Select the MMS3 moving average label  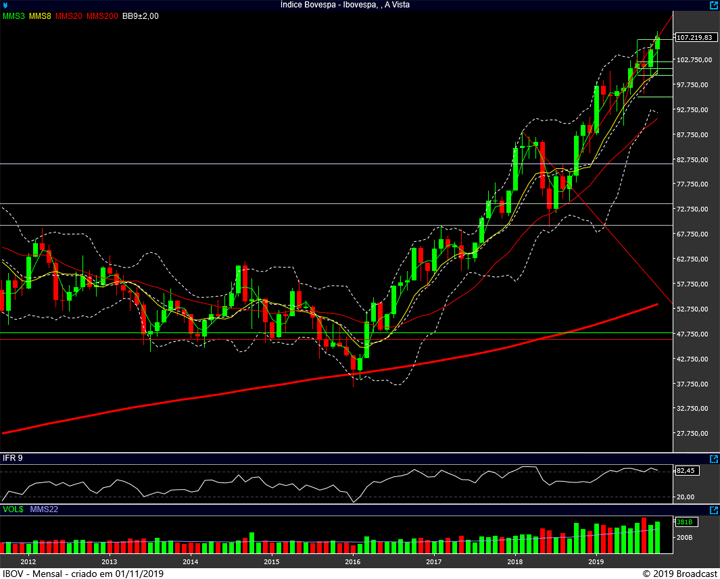14,17
